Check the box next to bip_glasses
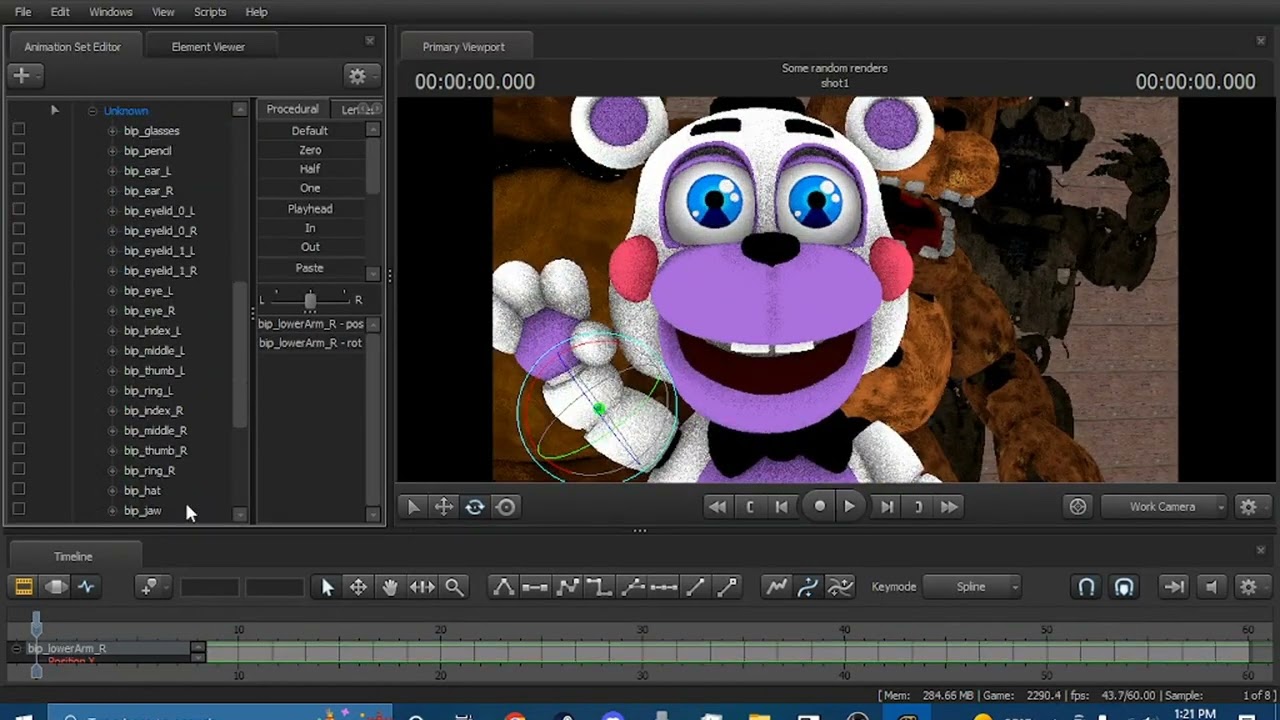Viewport: 1280px width, 720px height. pos(18,130)
